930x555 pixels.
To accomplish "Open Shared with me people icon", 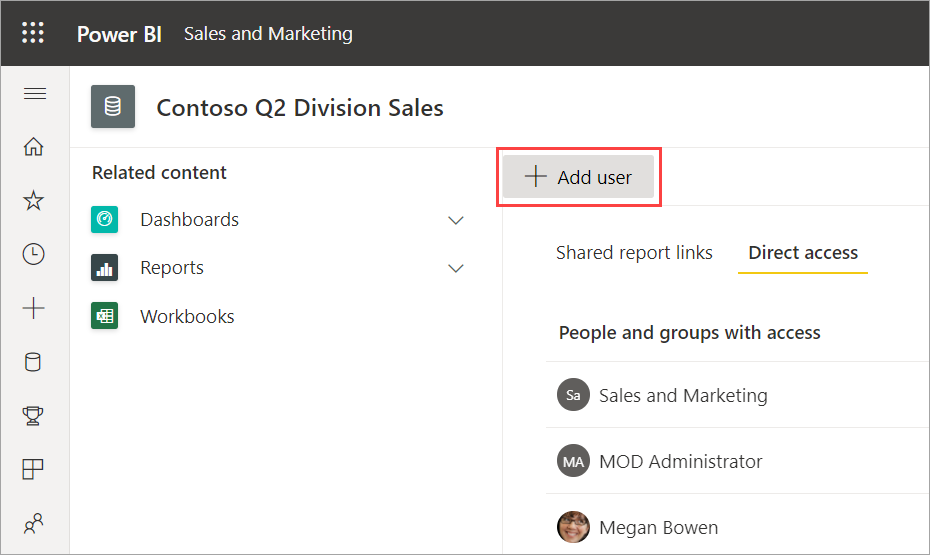I will 34,523.
